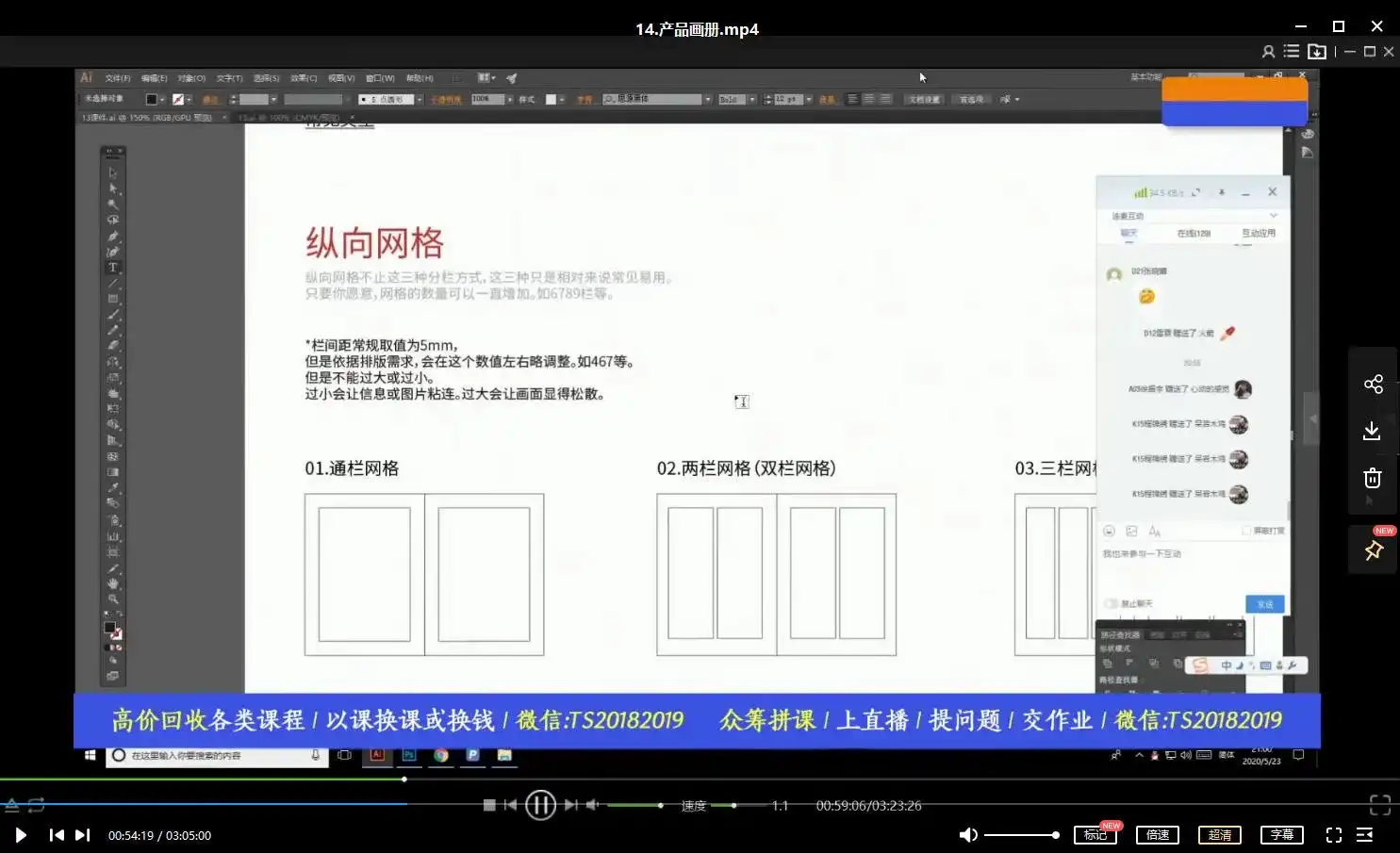Open Photoshop from the taskbar
This screenshot has width=1400, height=853.
pyautogui.click(x=408, y=755)
